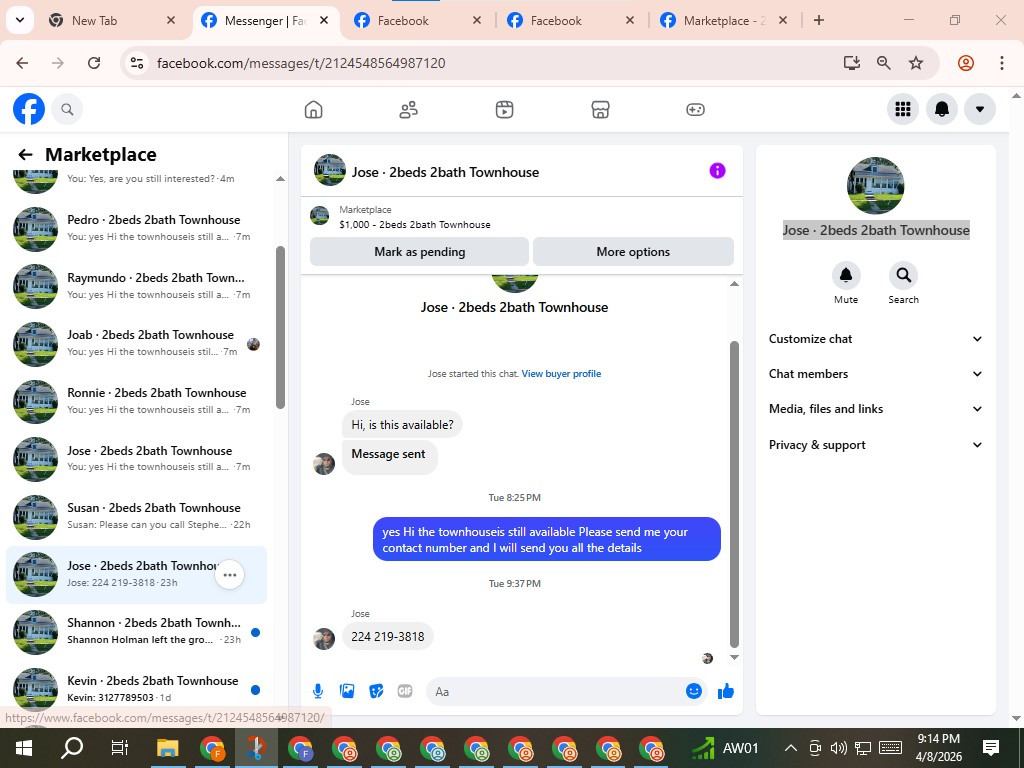This screenshot has width=1024, height=768.
Task: Go back from Marketplace chats list
Action: (x=25, y=155)
